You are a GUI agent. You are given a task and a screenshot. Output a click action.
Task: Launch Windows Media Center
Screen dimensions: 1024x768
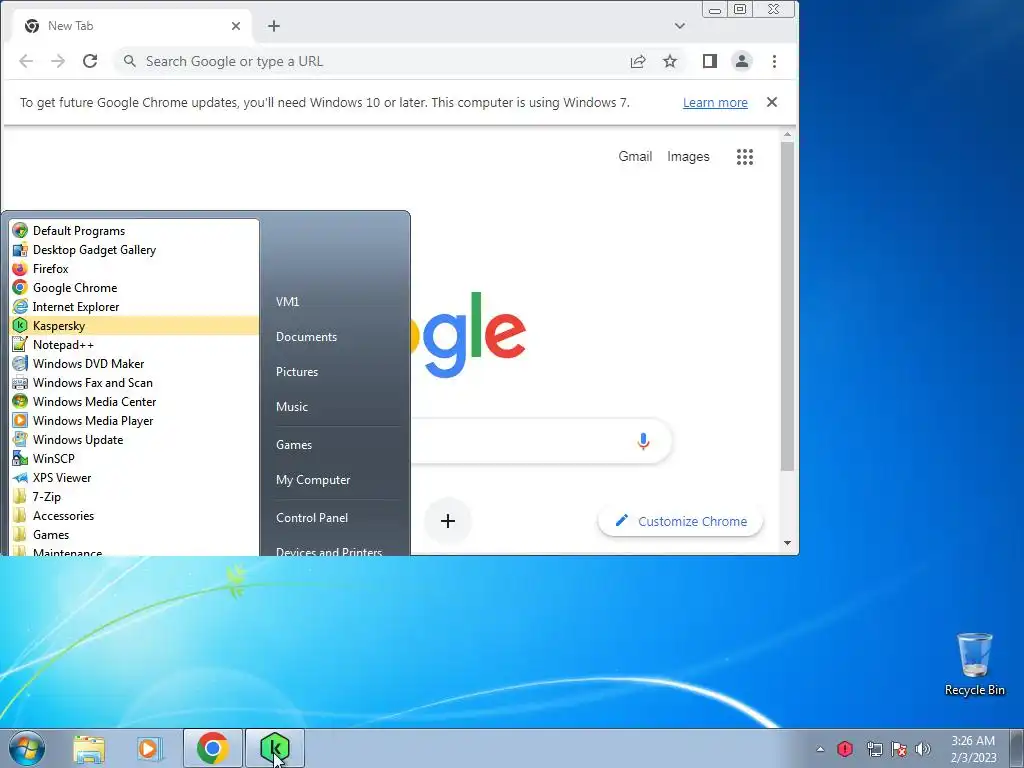pos(134,401)
